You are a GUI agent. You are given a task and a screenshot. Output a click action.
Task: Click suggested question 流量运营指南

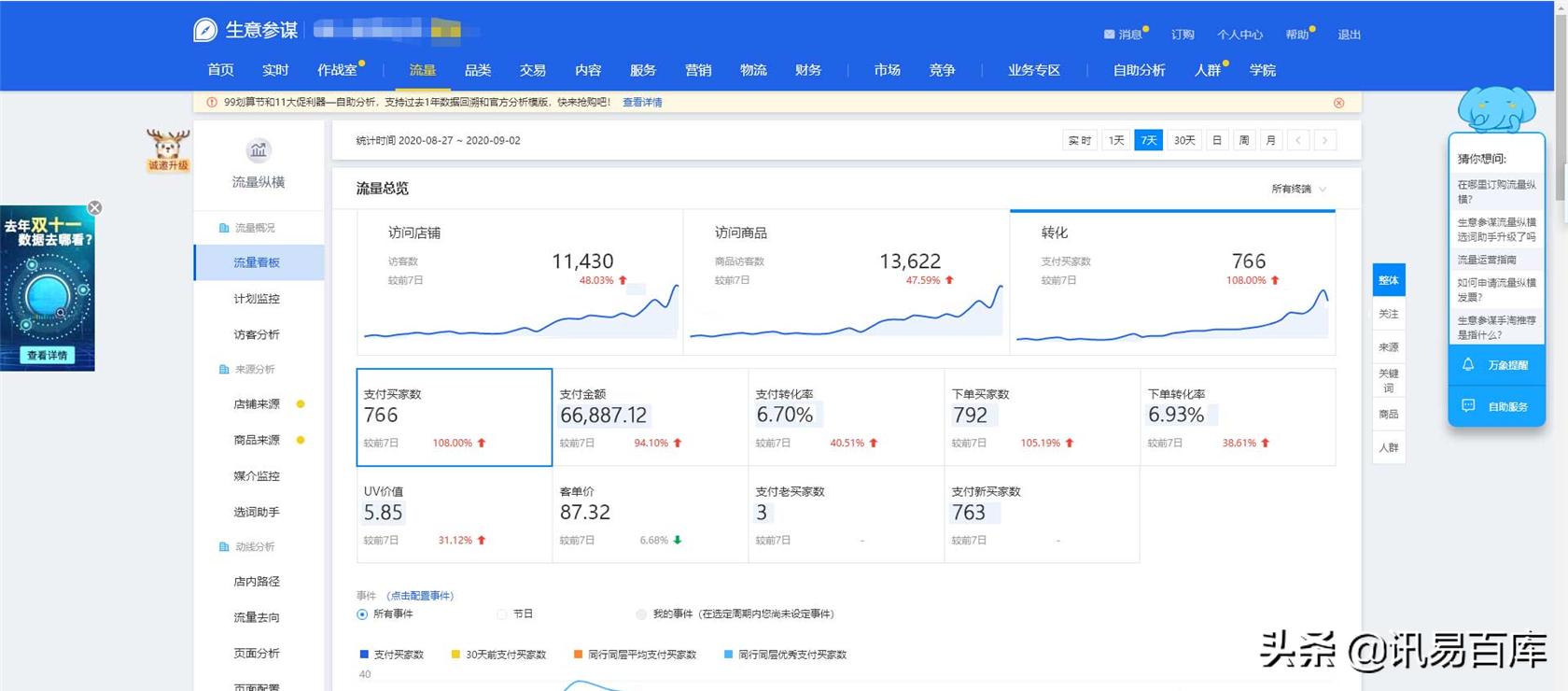(x=1487, y=261)
